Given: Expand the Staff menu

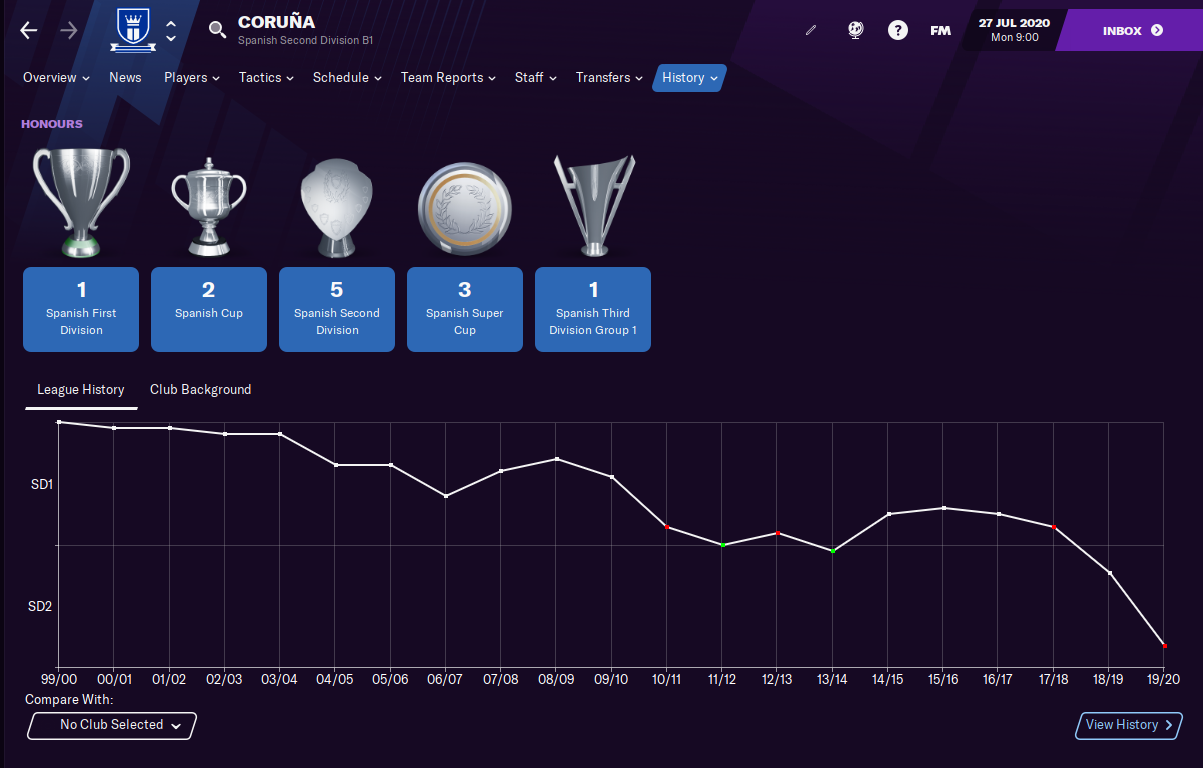Looking at the screenshot, I should click(538, 77).
